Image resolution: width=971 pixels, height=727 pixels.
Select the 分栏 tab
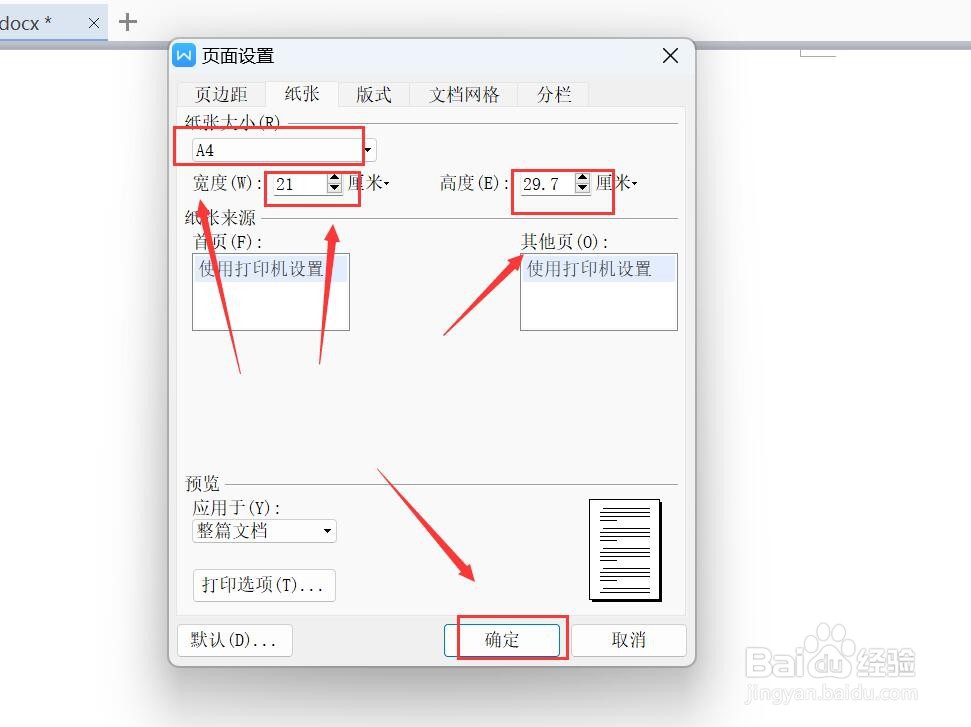553,94
